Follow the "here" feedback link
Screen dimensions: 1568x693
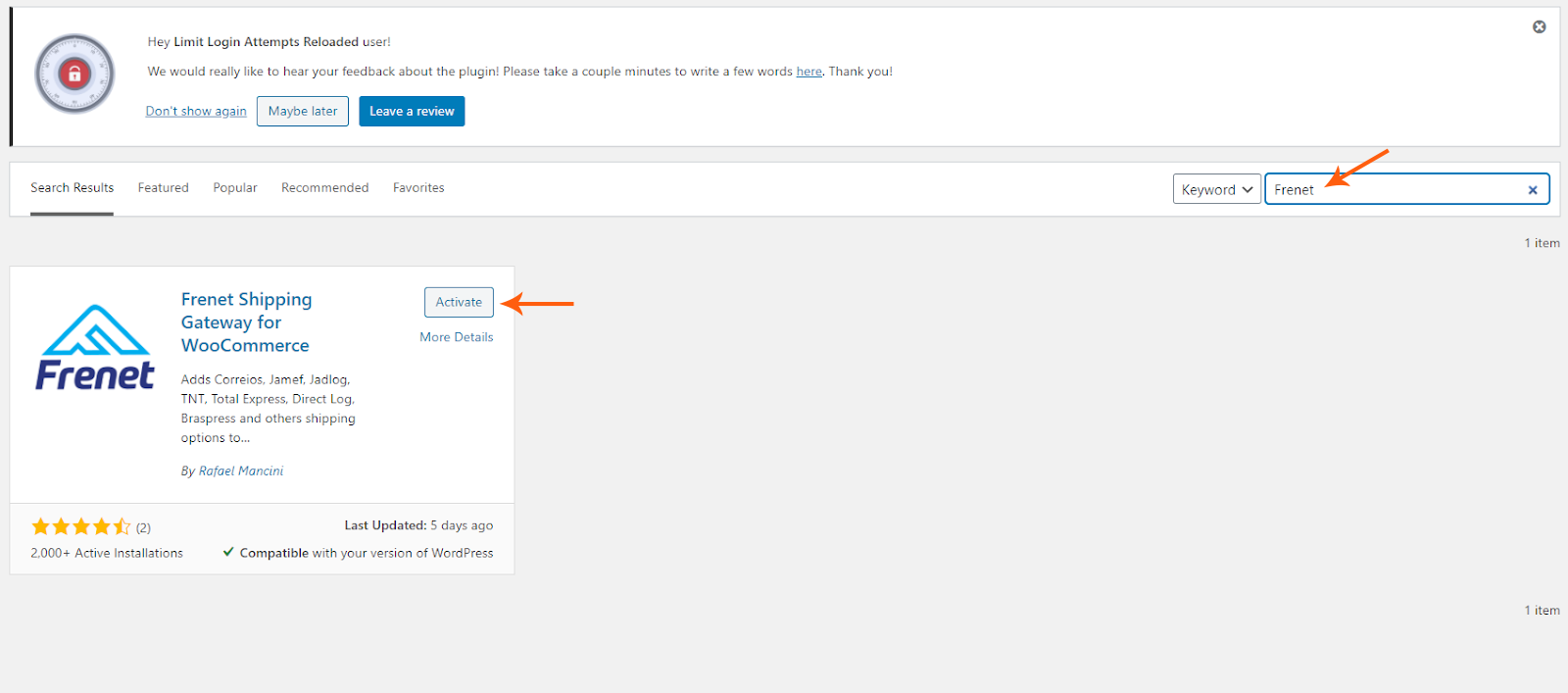pyautogui.click(x=808, y=72)
